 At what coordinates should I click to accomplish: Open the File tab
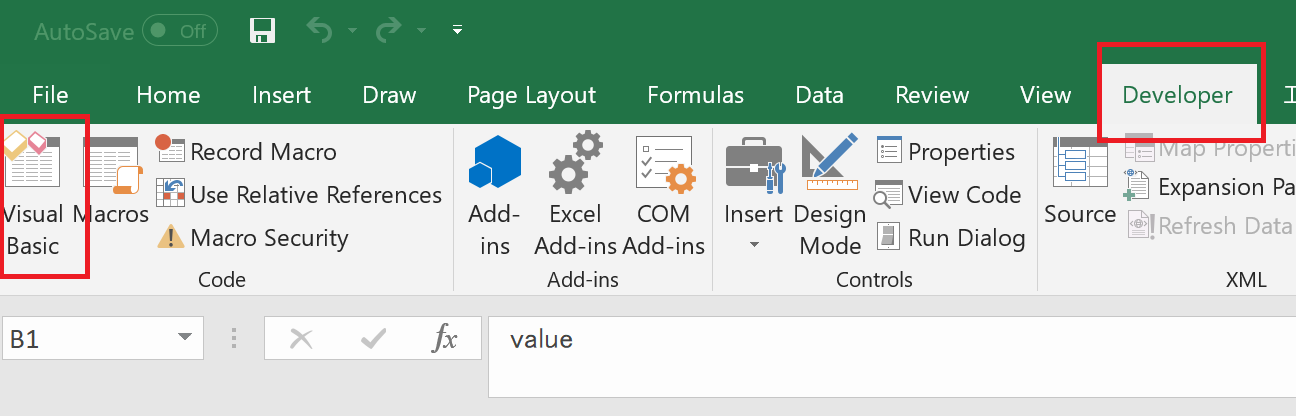coord(50,95)
